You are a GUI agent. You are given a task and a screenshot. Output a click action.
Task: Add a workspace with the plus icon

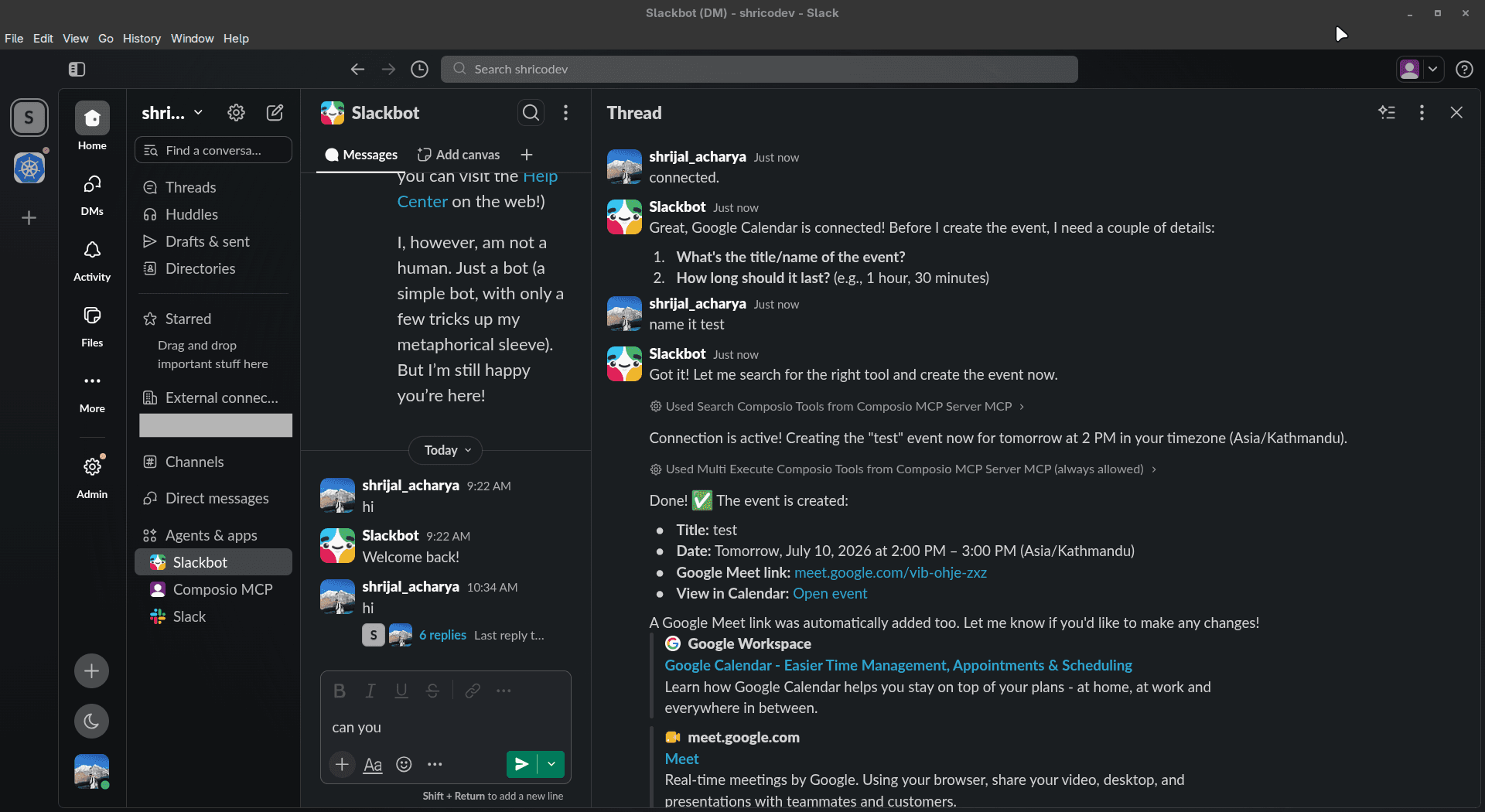click(x=29, y=218)
